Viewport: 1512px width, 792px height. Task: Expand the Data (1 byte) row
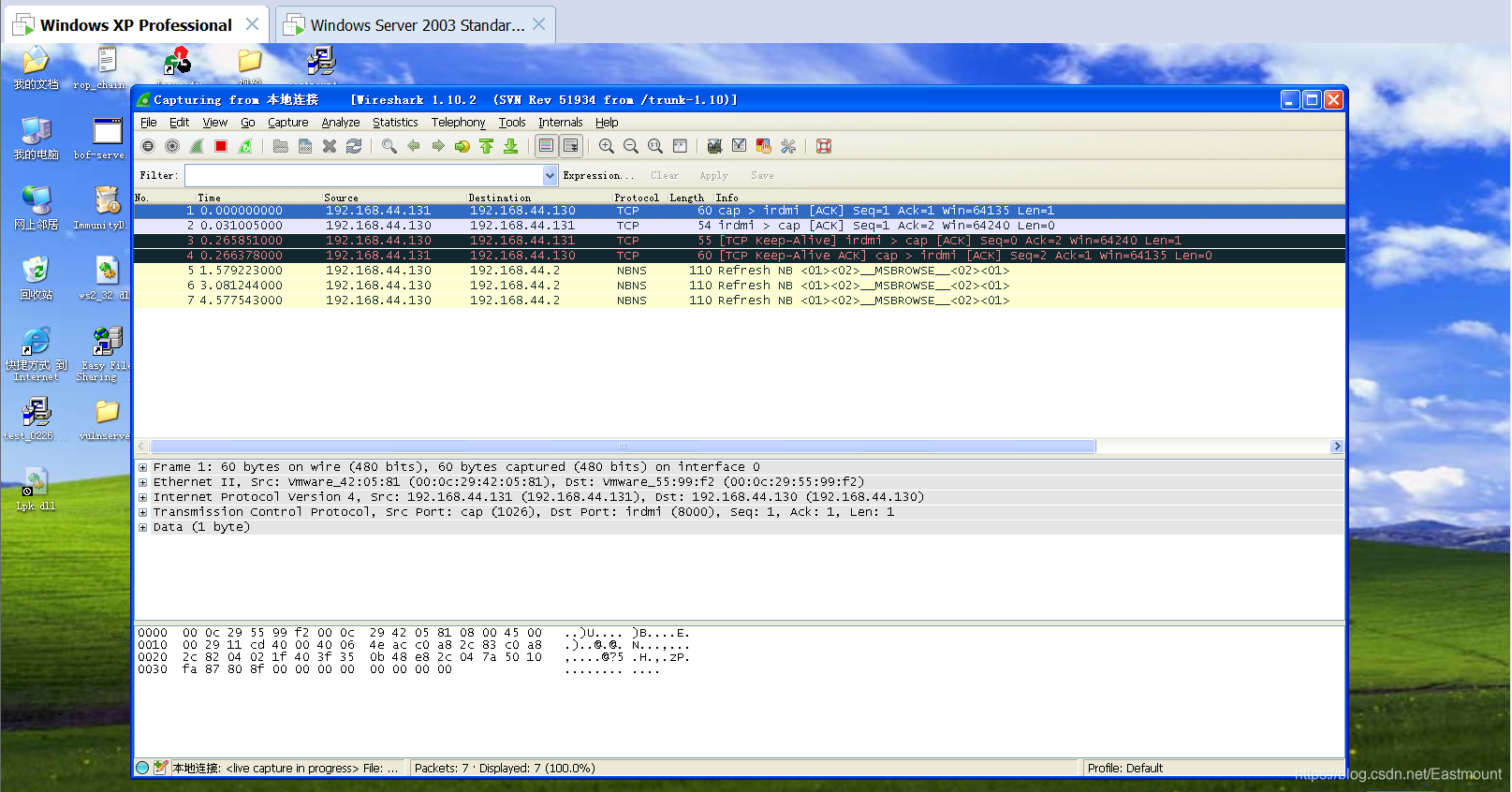pyautogui.click(x=143, y=527)
